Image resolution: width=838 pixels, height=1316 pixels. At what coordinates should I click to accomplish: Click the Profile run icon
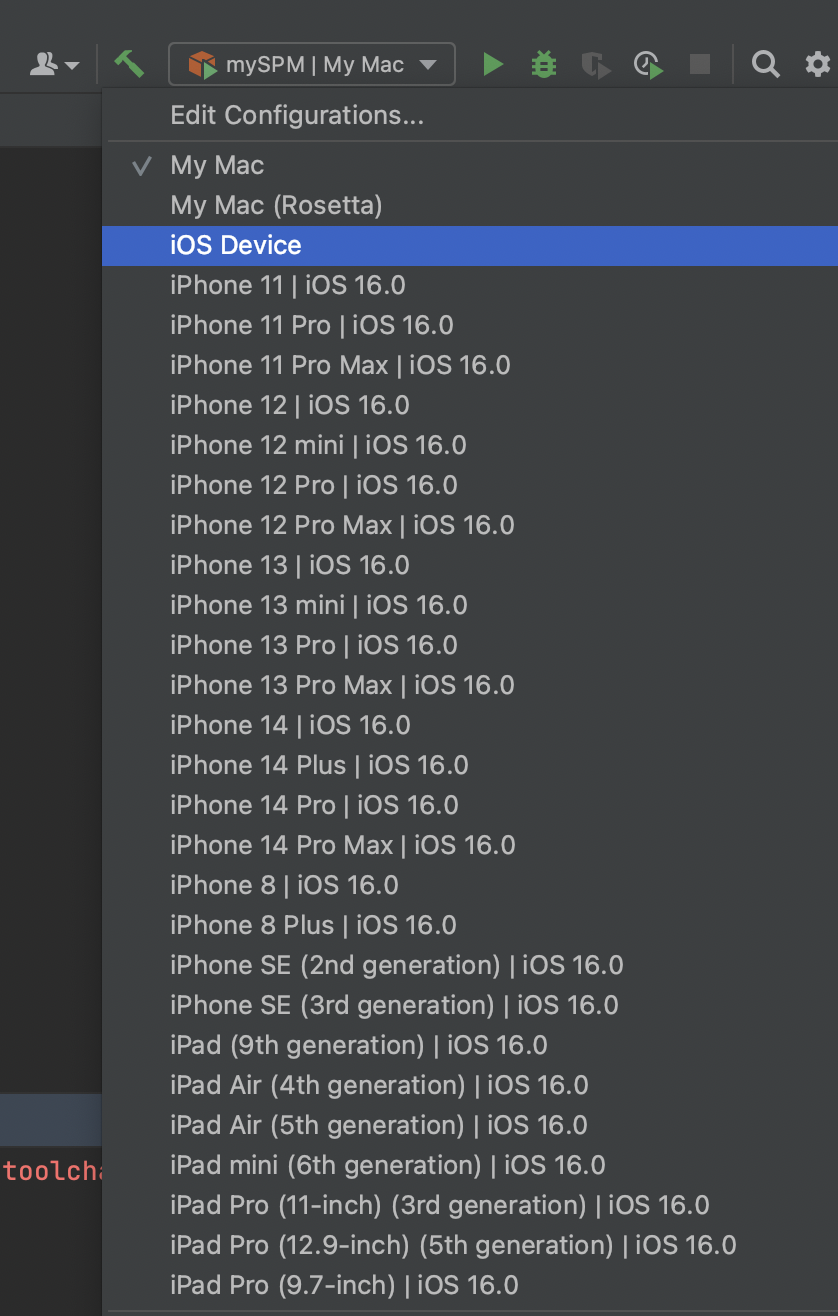pyautogui.click(x=649, y=66)
